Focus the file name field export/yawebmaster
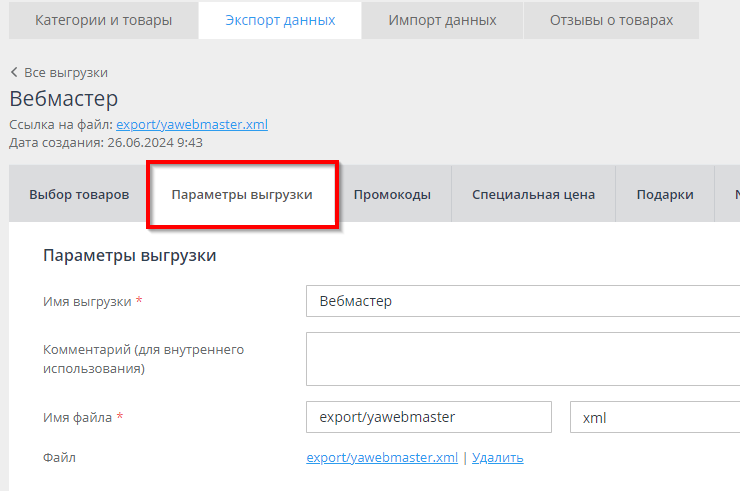The height and width of the screenshot is (491, 740). click(429, 418)
